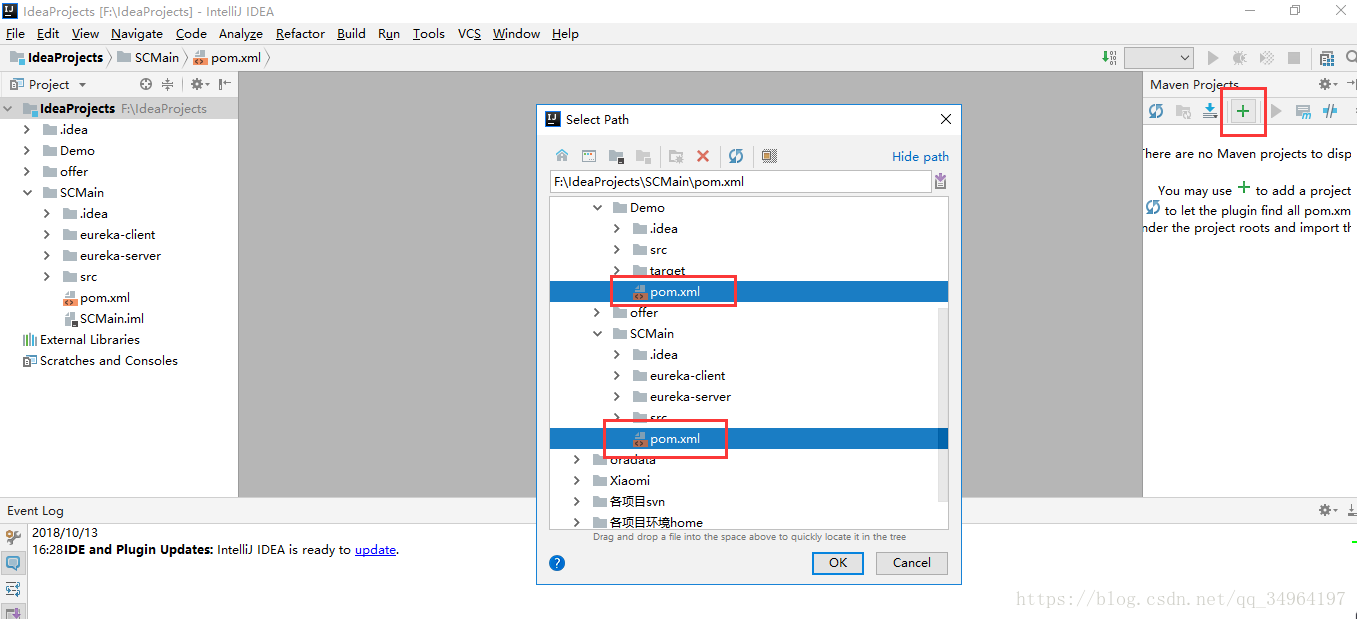Collapse SCMain folder in Project panel
Image resolution: width=1357 pixels, height=619 pixels.
[x=27, y=192]
